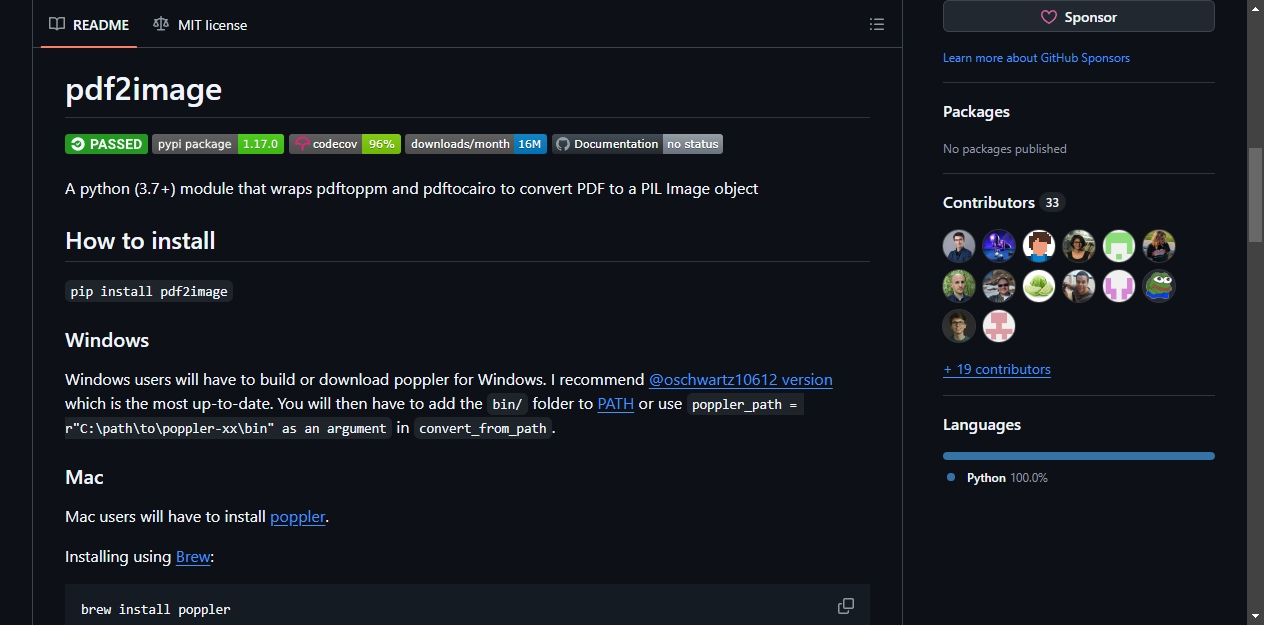Click the scales icon beside MIT license
The height and width of the screenshot is (625, 1264).
[x=161, y=24]
